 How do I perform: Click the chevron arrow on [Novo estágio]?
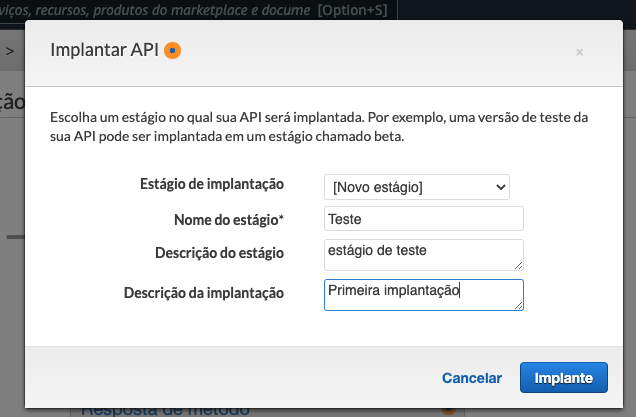point(501,187)
